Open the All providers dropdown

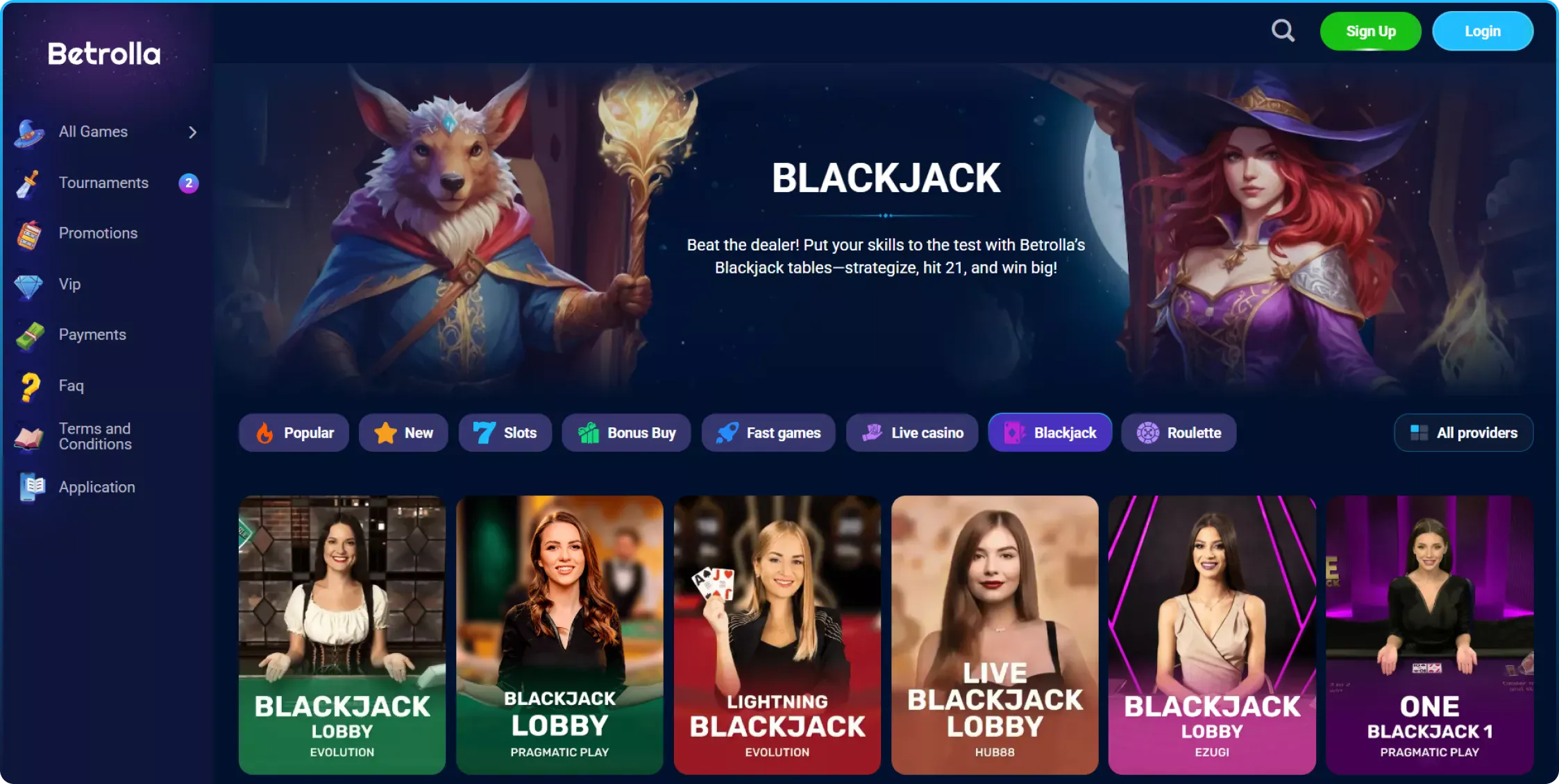pyautogui.click(x=1463, y=433)
